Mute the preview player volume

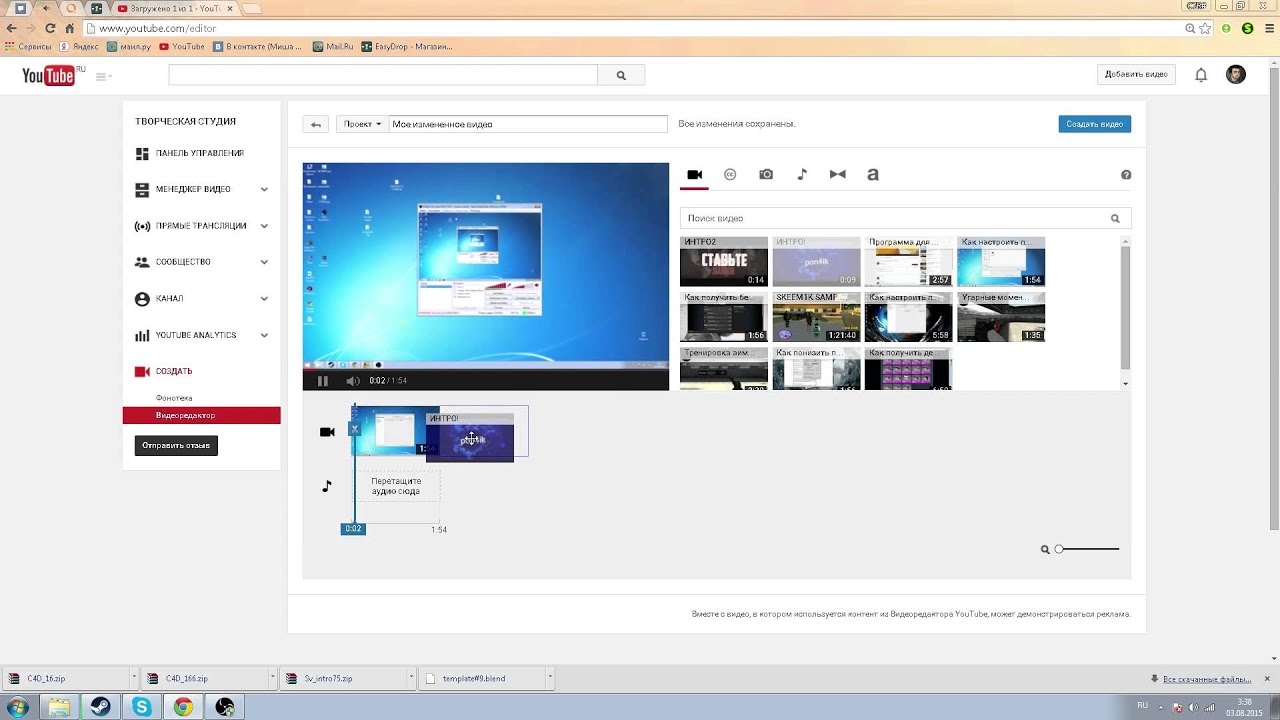tap(351, 381)
